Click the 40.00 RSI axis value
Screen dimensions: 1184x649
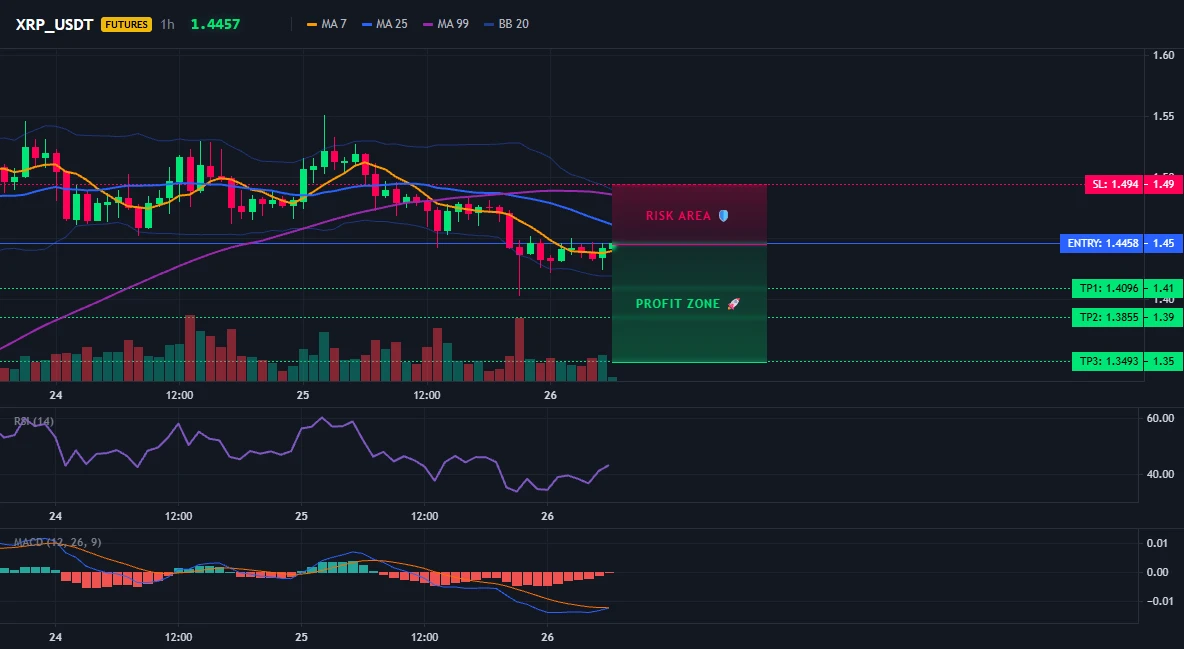click(1160, 474)
